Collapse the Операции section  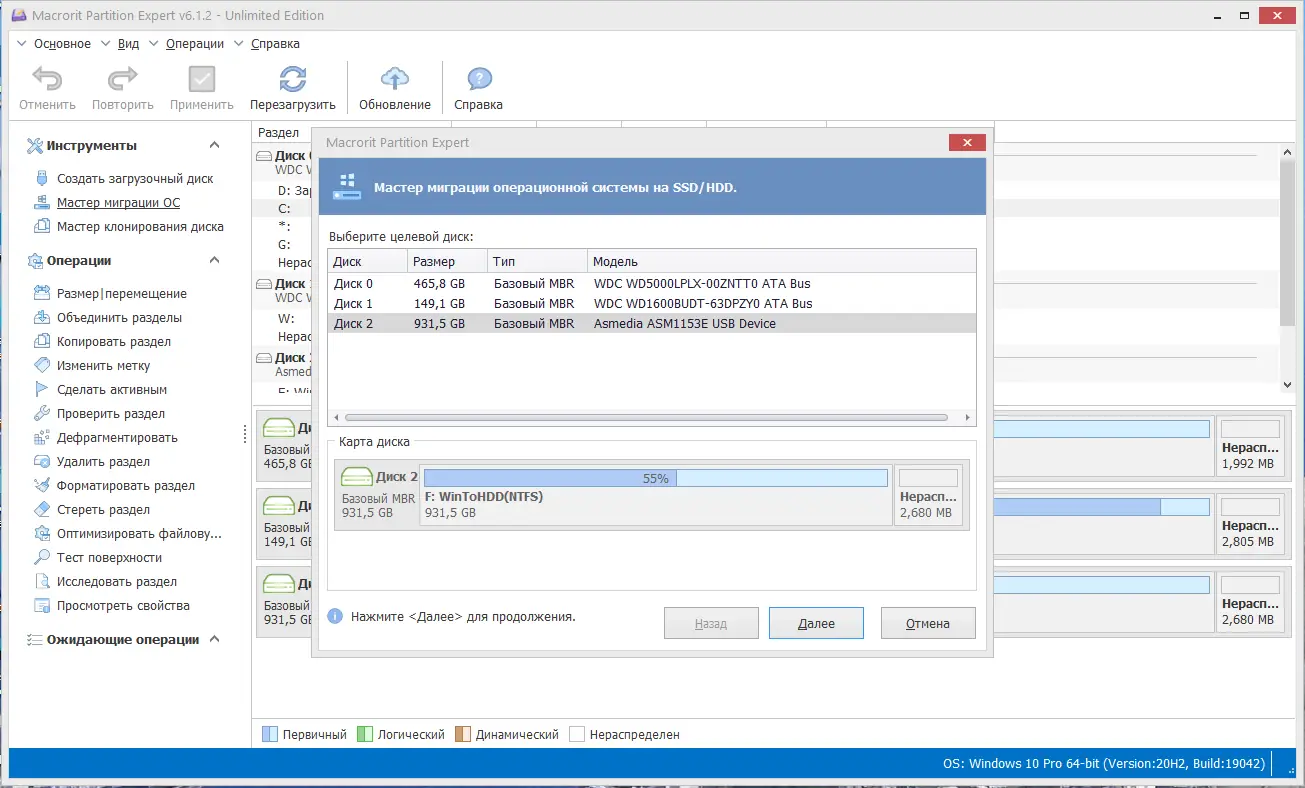click(214, 261)
